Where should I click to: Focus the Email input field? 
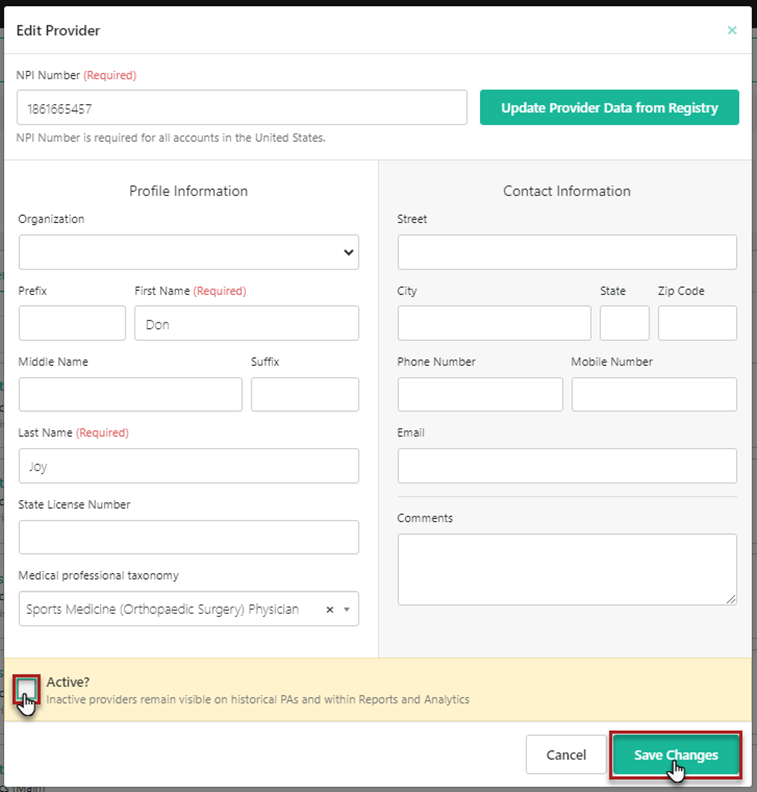pyautogui.click(x=566, y=466)
